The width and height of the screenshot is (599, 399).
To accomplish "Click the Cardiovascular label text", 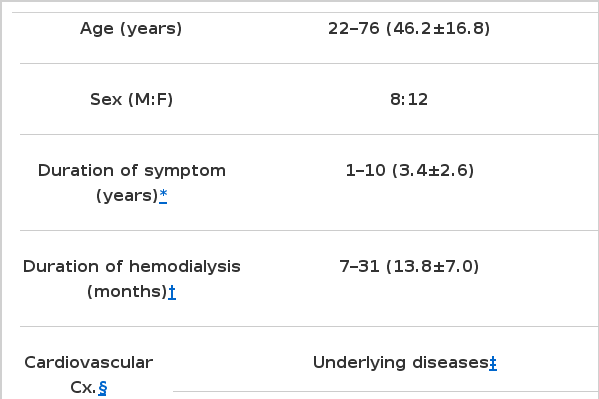I will tap(89, 363).
